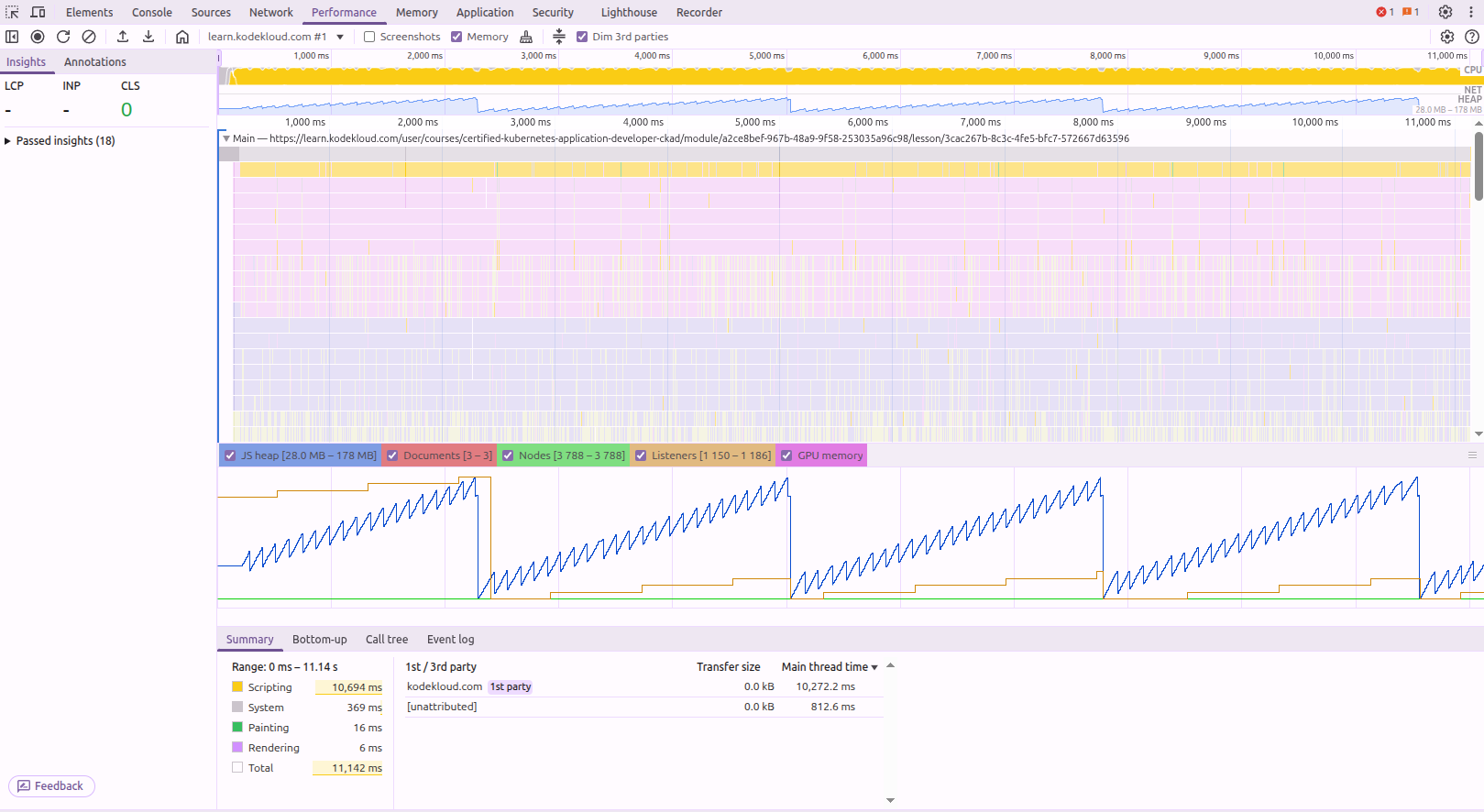This screenshot has width=1484, height=812.
Task: Start recording a performance profile
Action: click(38, 37)
